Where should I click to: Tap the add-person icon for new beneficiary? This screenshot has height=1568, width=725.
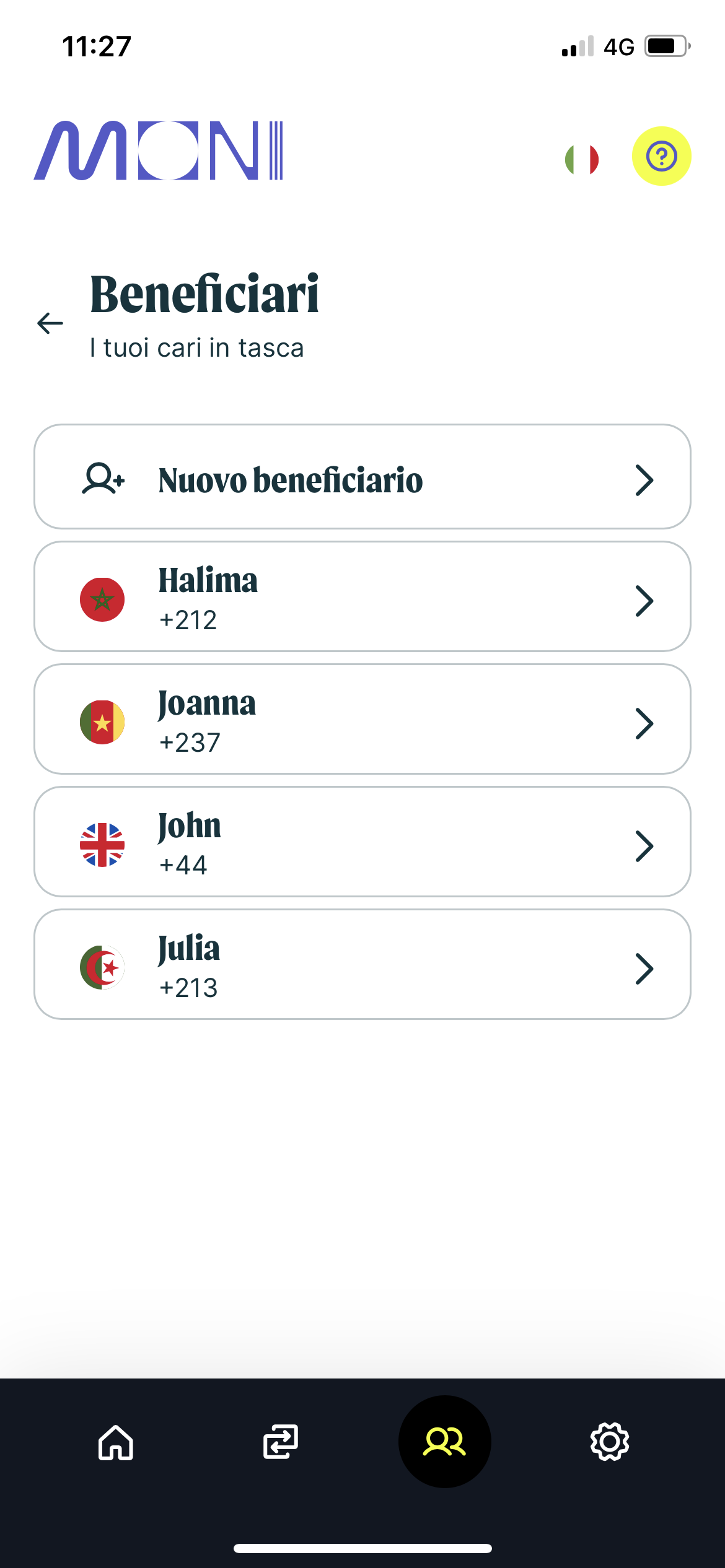pos(103,479)
